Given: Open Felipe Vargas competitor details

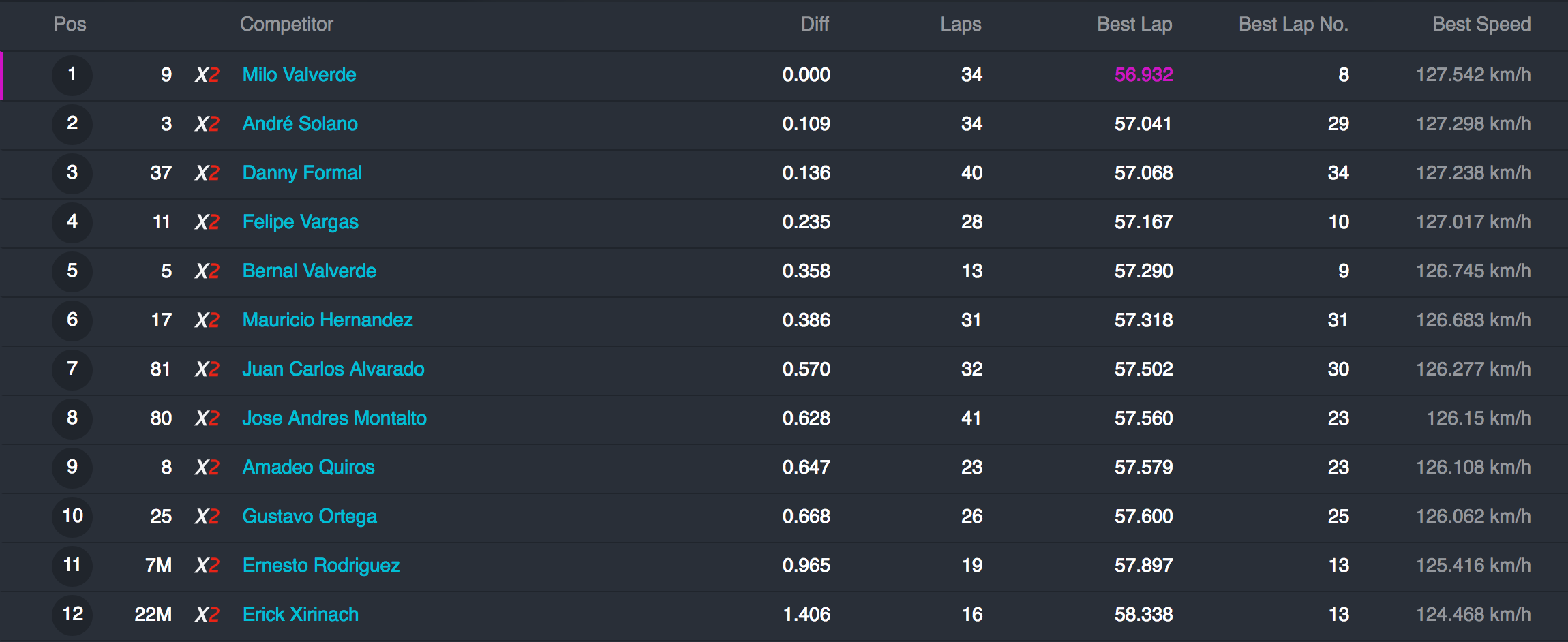Looking at the screenshot, I should (x=300, y=222).
